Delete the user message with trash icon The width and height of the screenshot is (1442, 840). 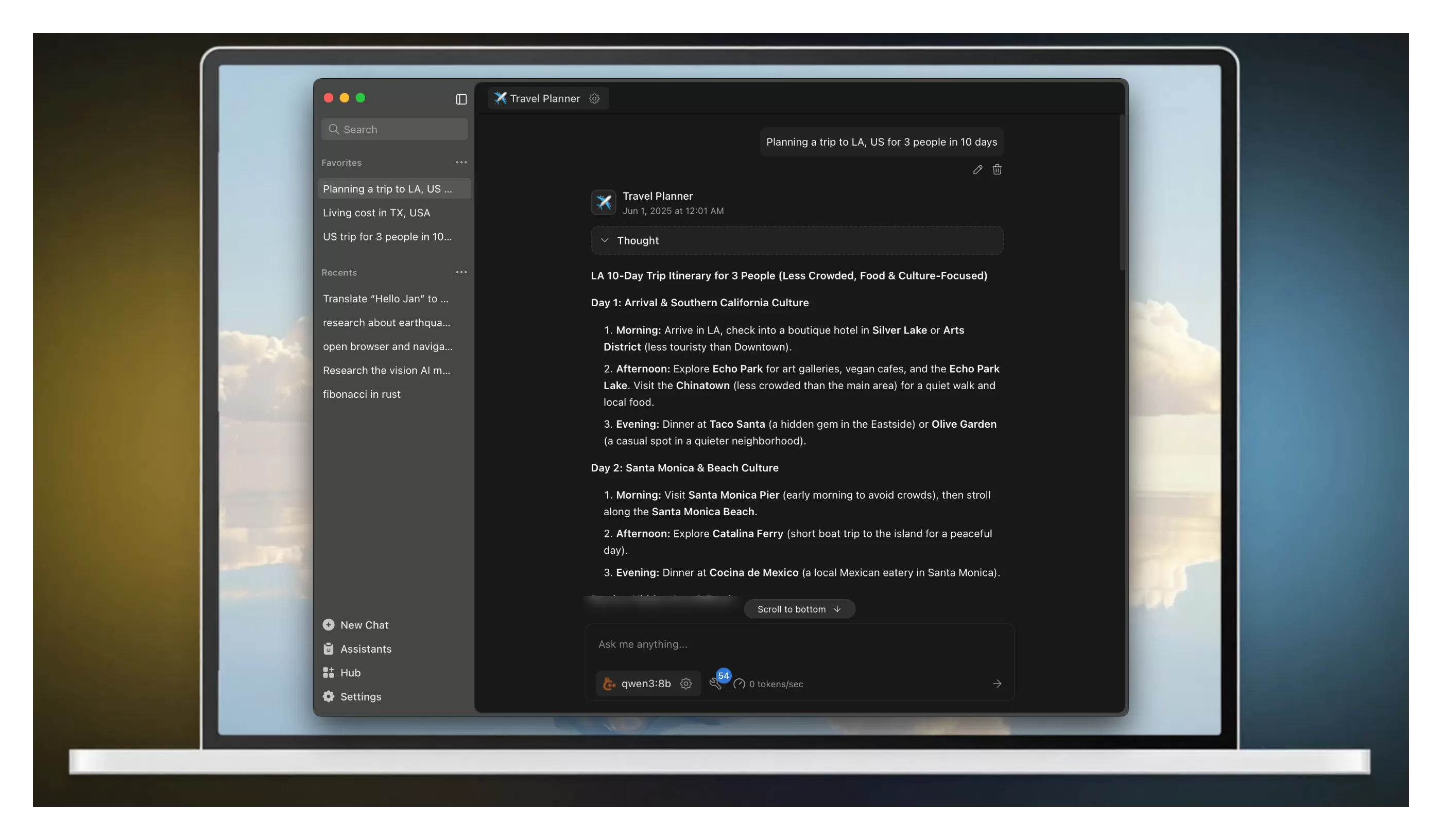(997, 170)
